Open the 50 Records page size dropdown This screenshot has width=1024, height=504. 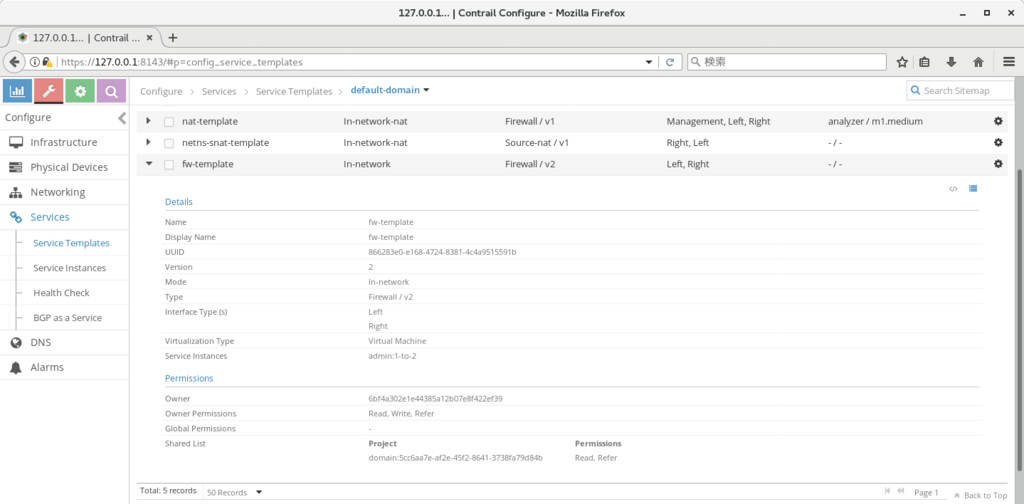(234, 492)
